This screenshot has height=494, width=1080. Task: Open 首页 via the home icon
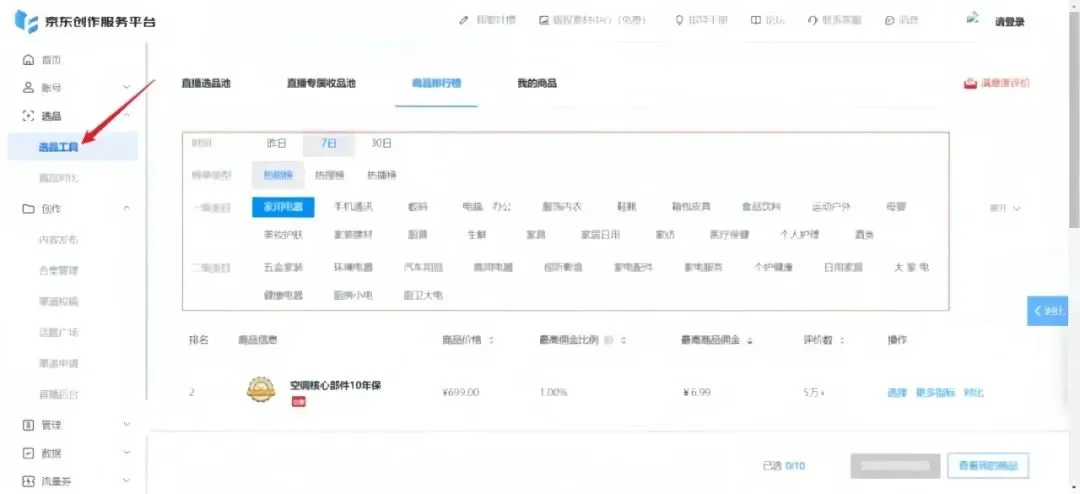(x=28, y=60)
